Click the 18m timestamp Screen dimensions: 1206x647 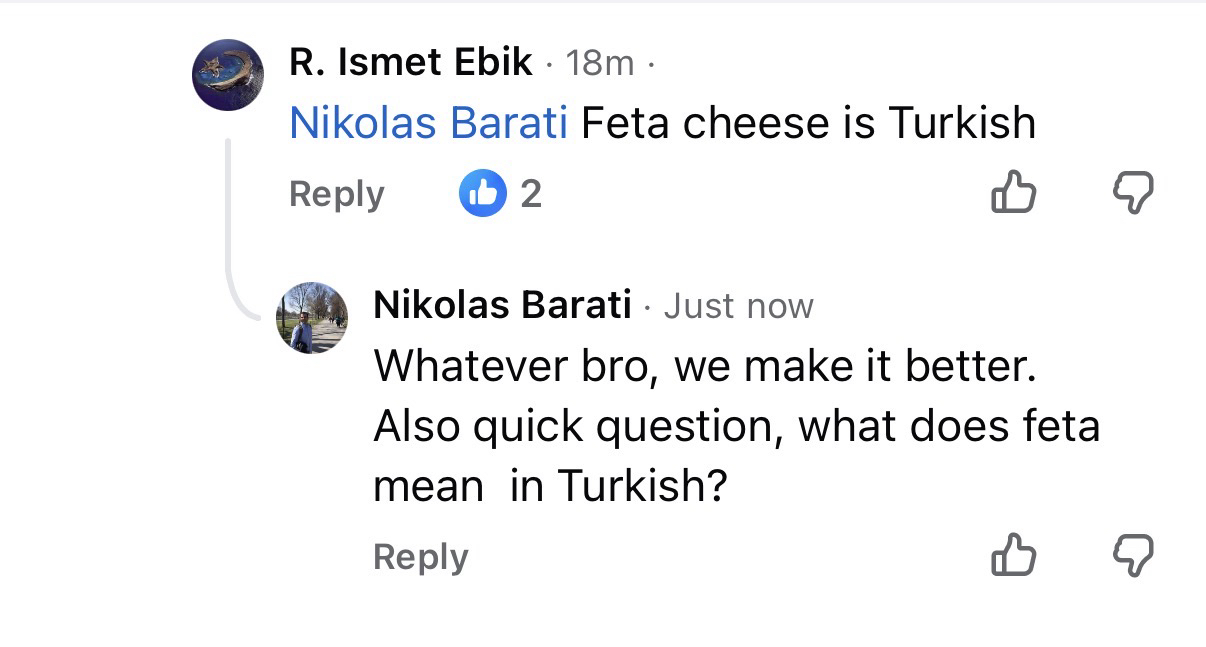[600, 64]
